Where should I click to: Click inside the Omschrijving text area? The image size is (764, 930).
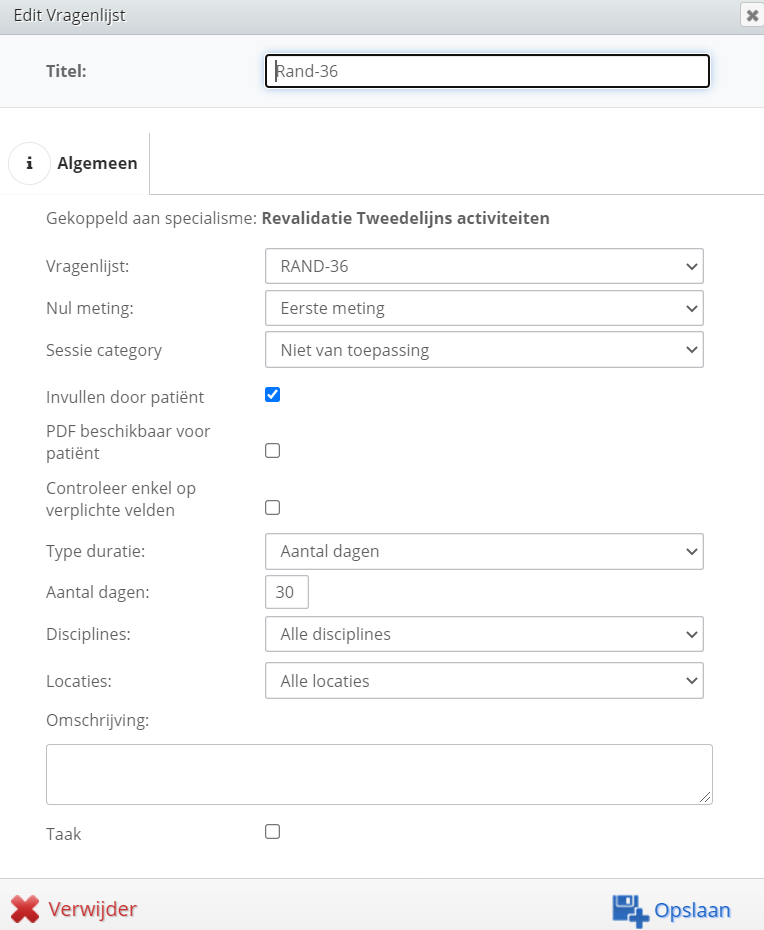(379, 775)
